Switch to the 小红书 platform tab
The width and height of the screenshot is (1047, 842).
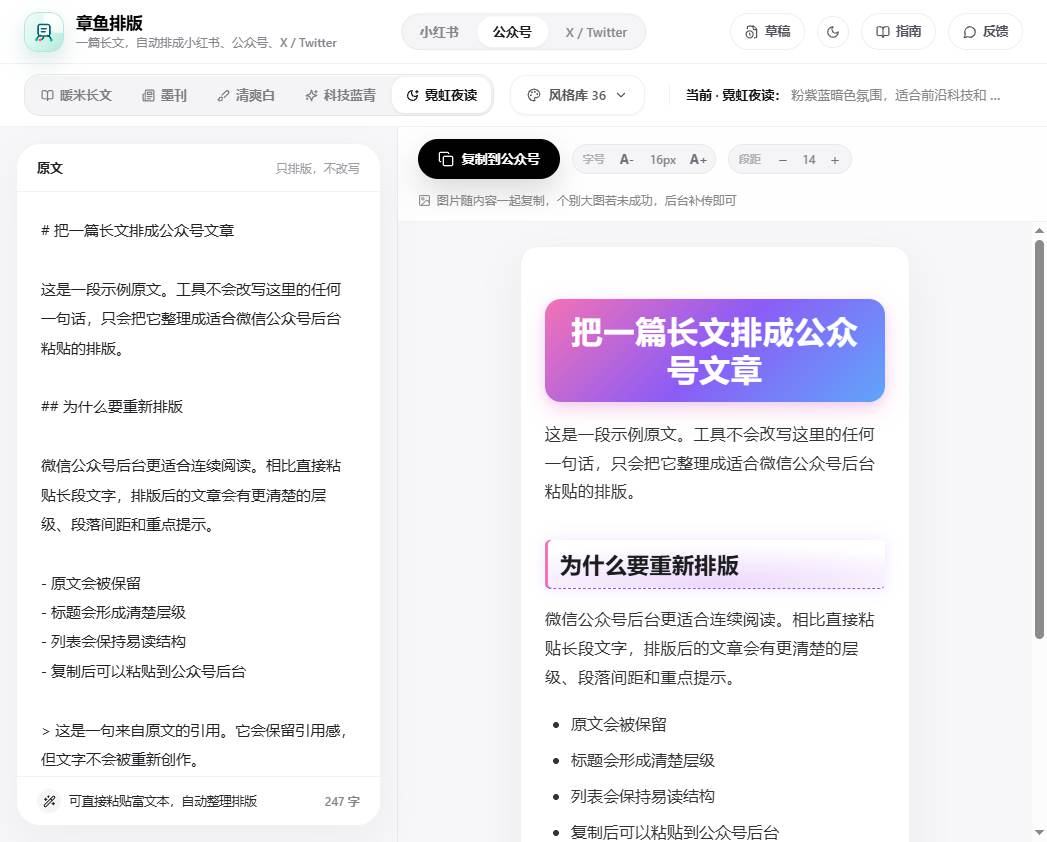[x=439, y=32]
